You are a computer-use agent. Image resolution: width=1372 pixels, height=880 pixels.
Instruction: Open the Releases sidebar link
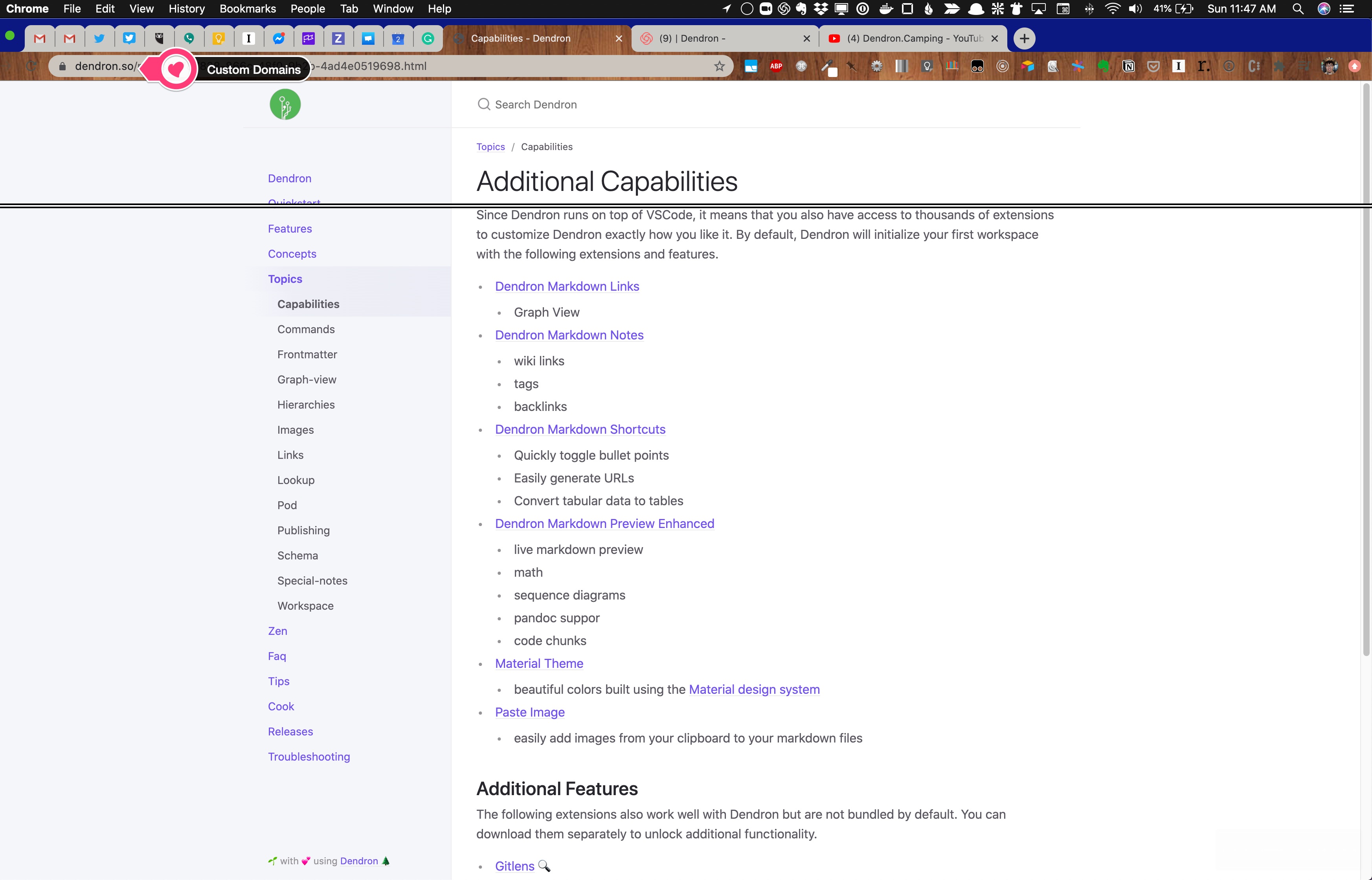(x=290, y=732)
